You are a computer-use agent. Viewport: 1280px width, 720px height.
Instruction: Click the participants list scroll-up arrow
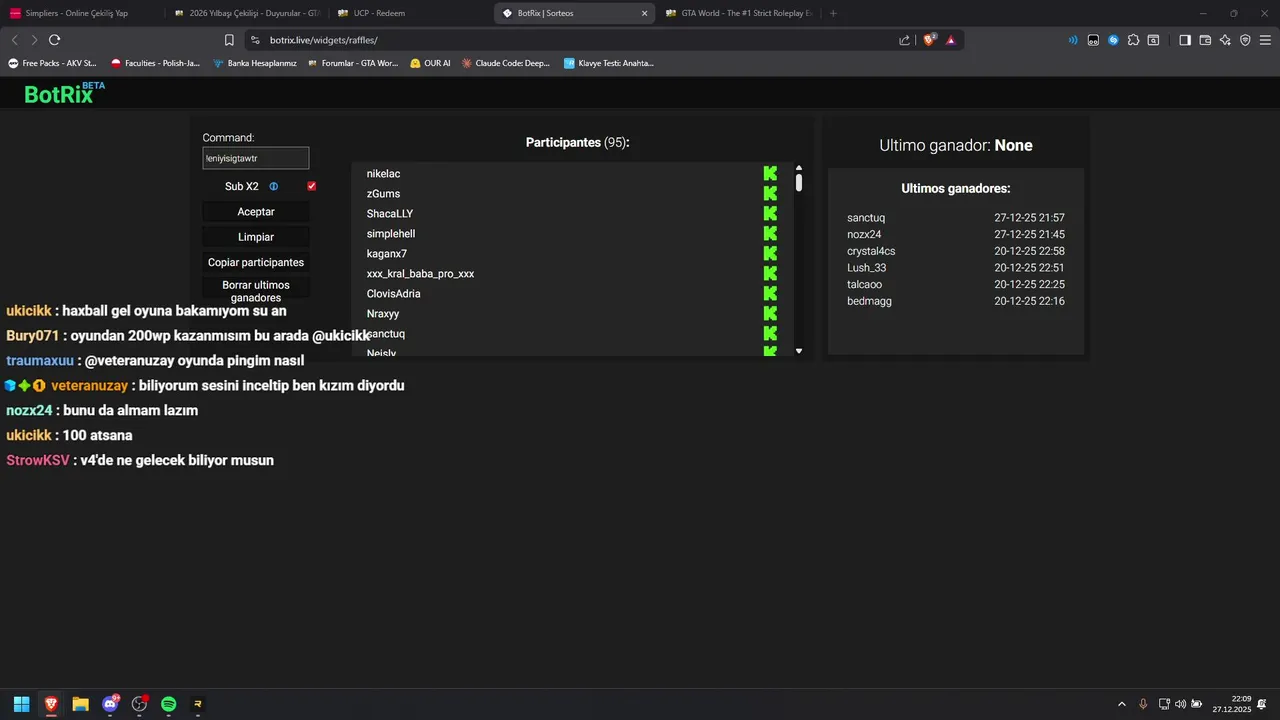(x=799, y=168)
